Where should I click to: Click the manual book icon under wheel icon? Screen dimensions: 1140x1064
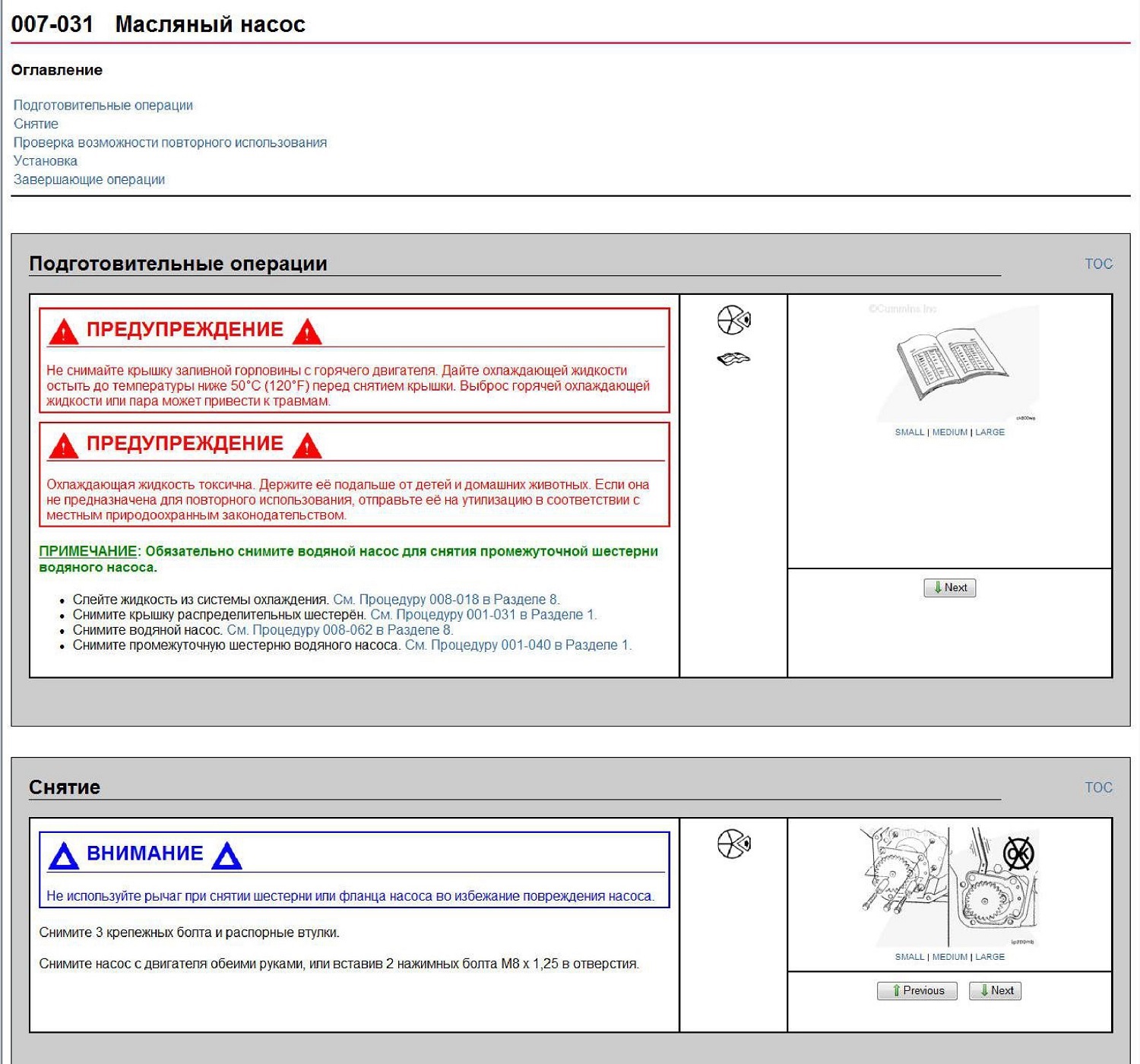(733, 359)
